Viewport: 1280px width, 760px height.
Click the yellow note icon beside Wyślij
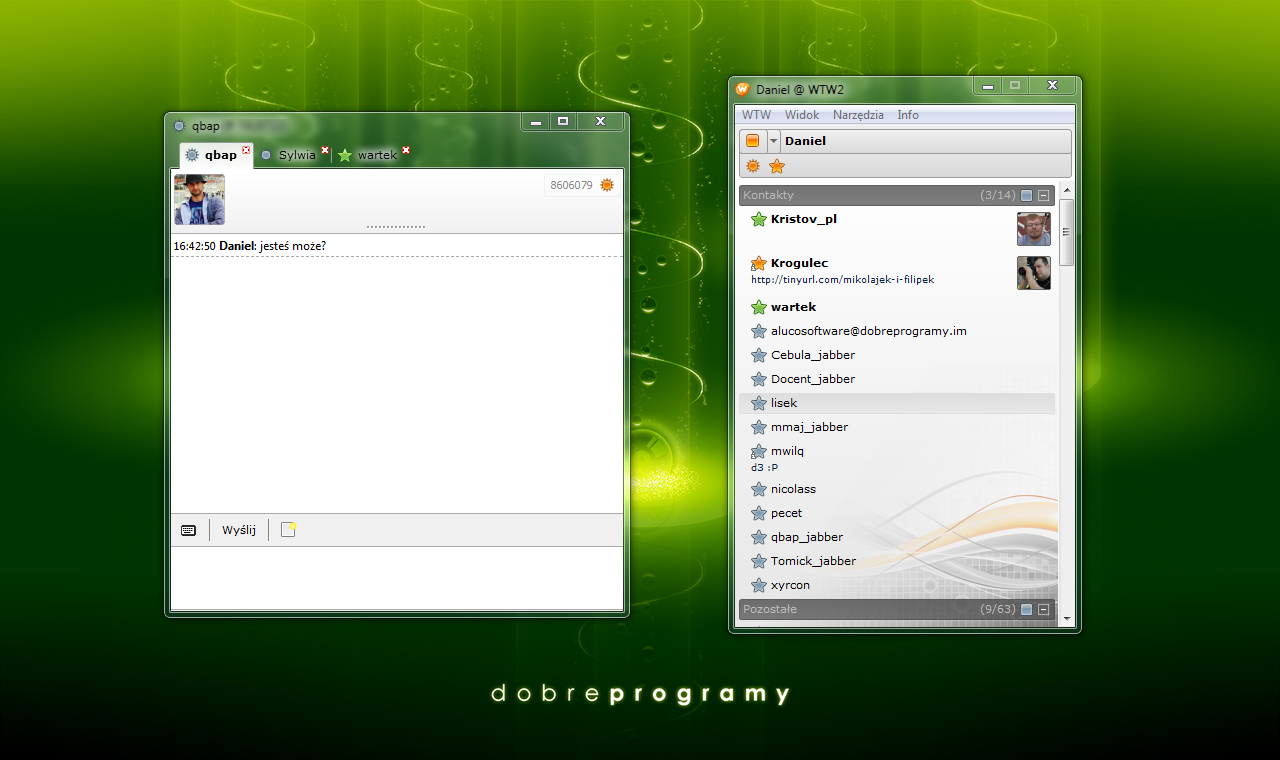point(289,530)
